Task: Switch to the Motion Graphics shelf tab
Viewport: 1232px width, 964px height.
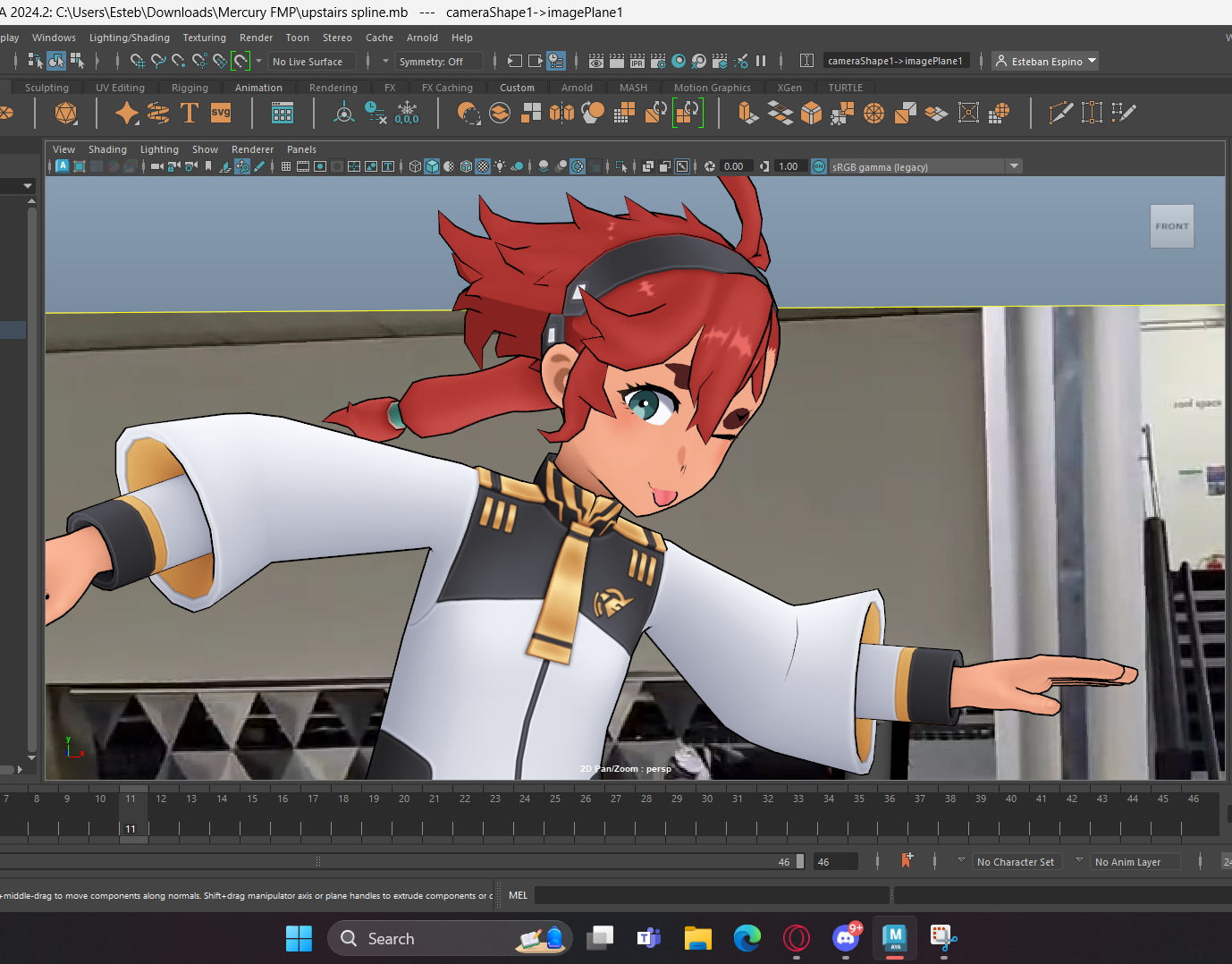Action: pos(713,88)
